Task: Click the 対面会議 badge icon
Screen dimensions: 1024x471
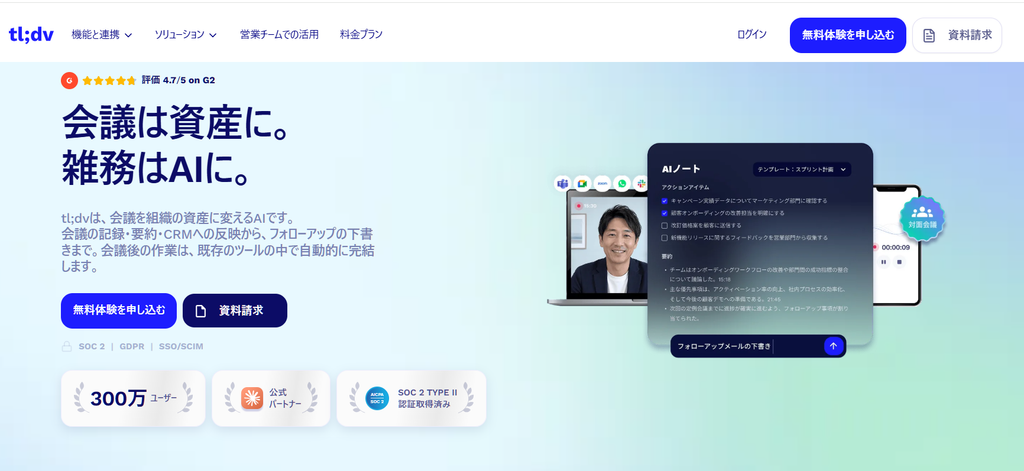Action: 921,218
